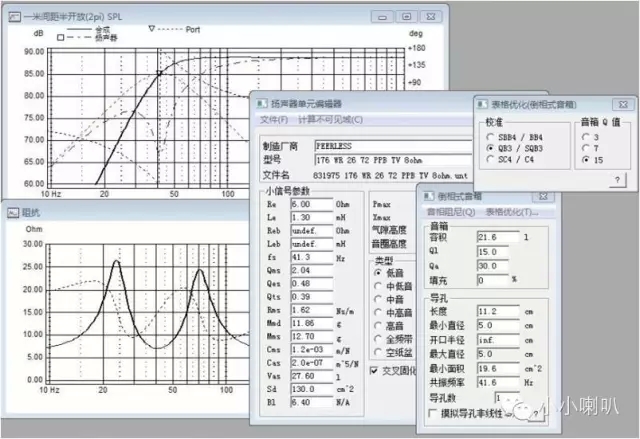Click the ? help button in 表格优化

618,179
